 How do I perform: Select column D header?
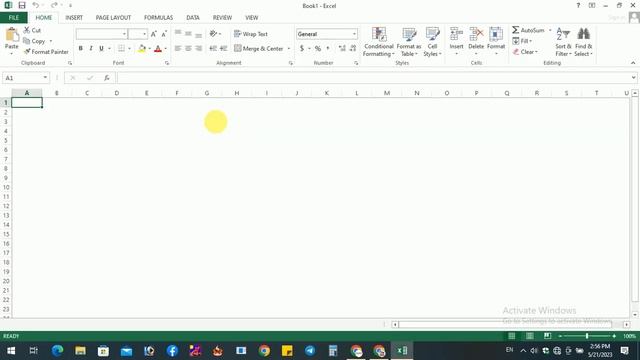click(x=117, y=93)
